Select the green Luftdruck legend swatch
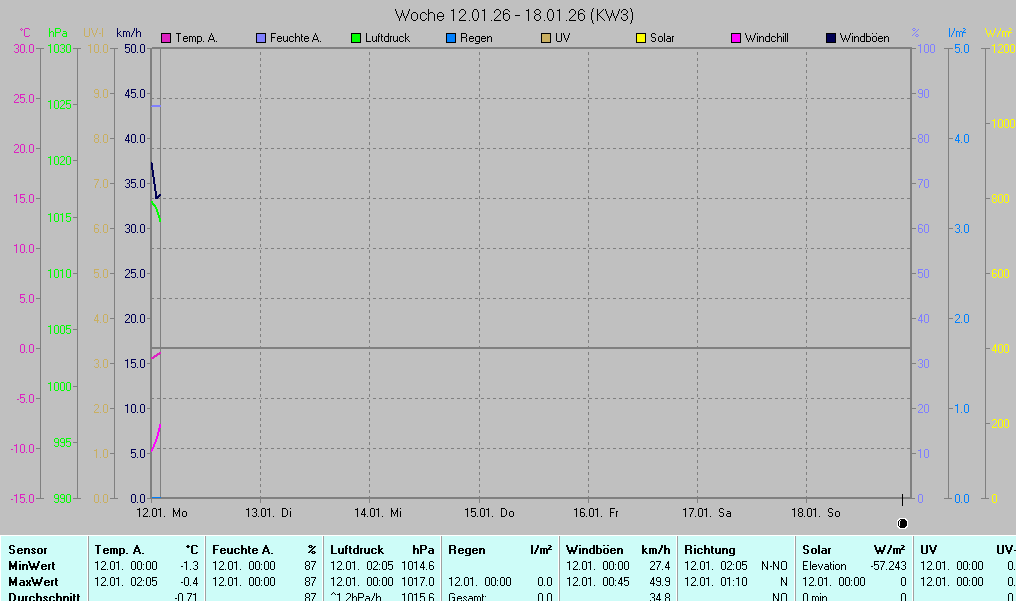 356,38
